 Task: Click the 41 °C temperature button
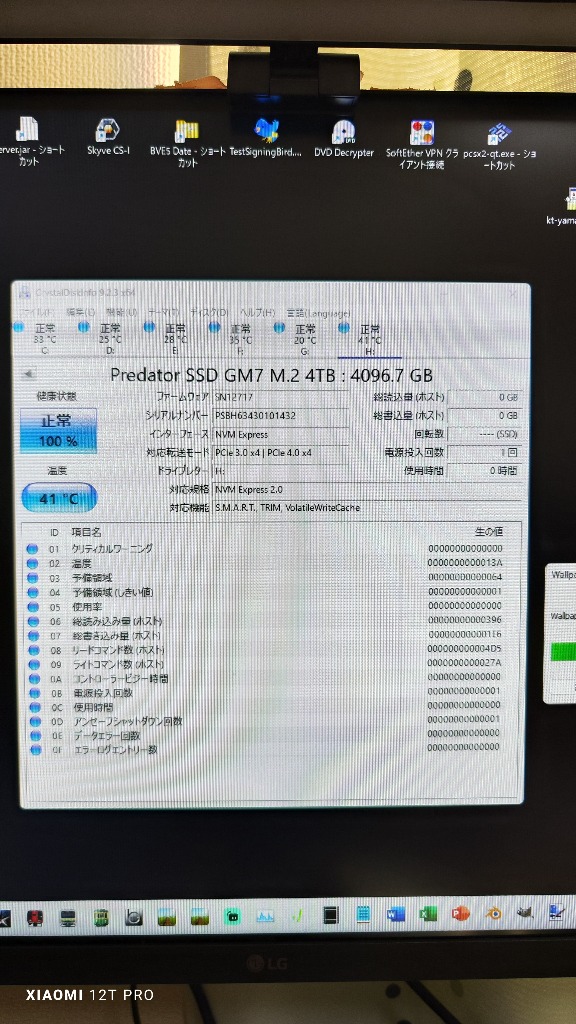[x=59, y=498]
